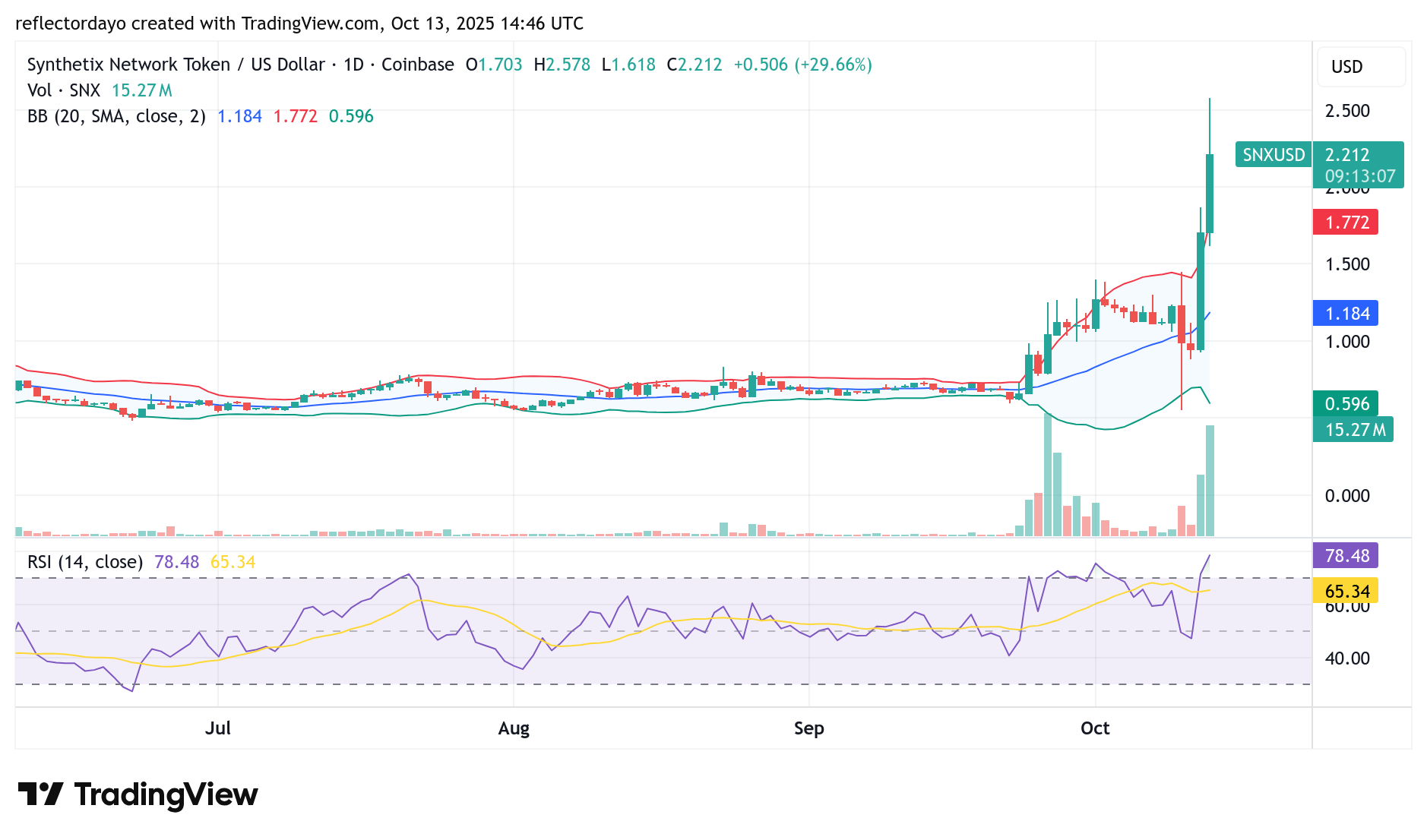Click the blue 1.184 axis label
Image resolution: width=1427 pixels, height=840 pixels.
coord(1346,313)
